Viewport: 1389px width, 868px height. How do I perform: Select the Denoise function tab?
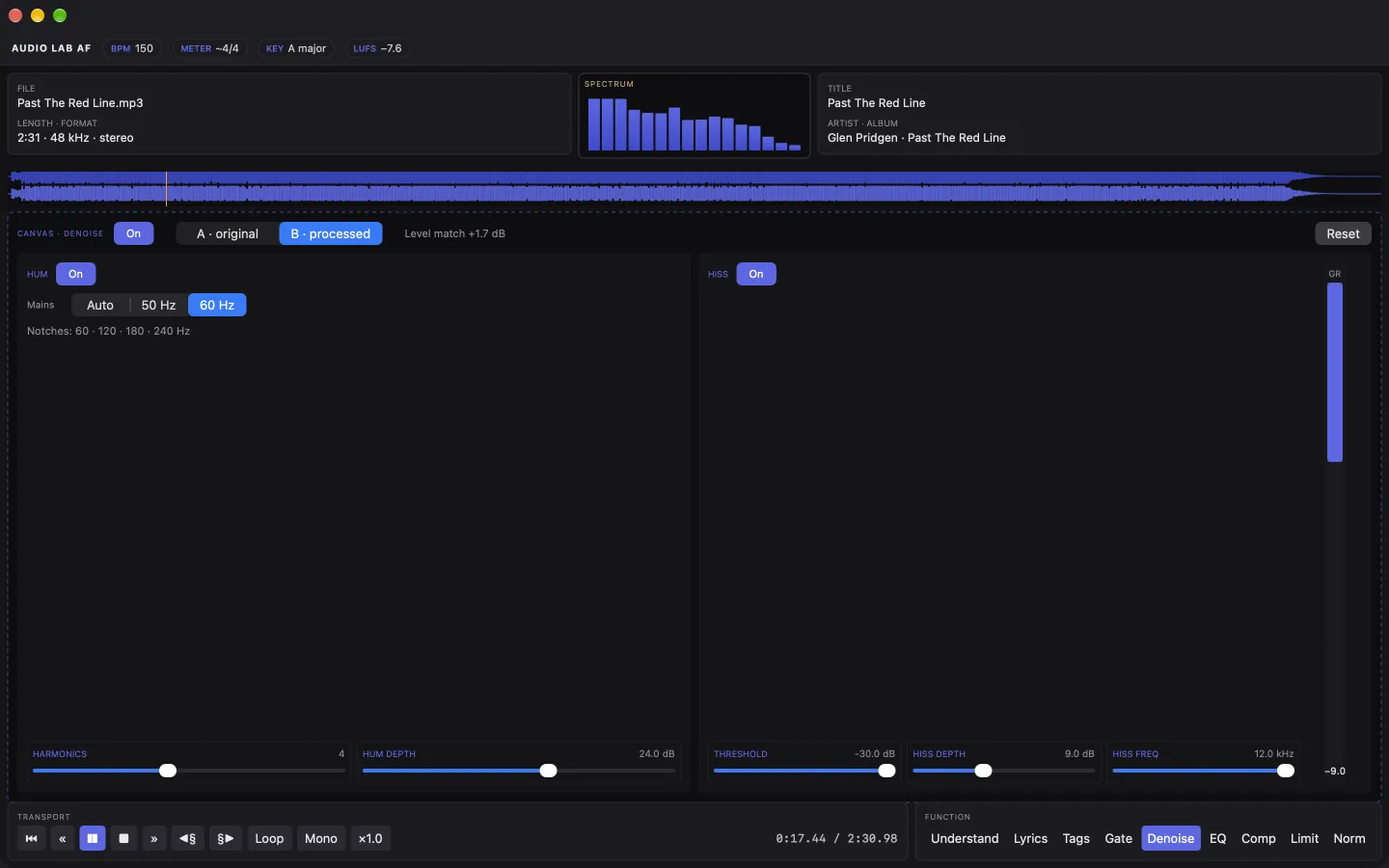(1171, 838)
